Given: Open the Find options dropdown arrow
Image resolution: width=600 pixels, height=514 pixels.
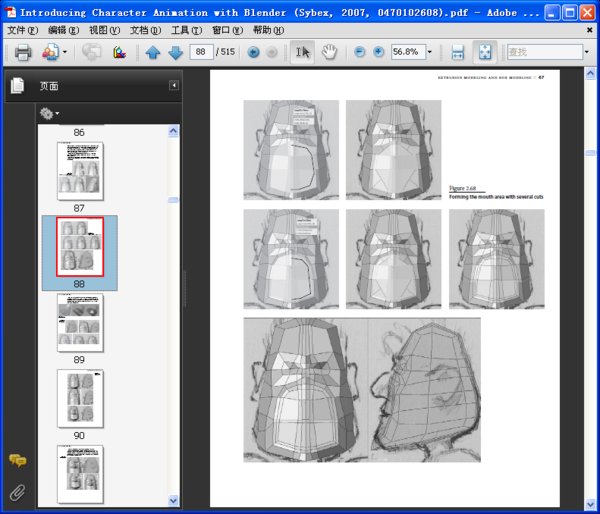Looking at the screenshot, I should (587, 52).
